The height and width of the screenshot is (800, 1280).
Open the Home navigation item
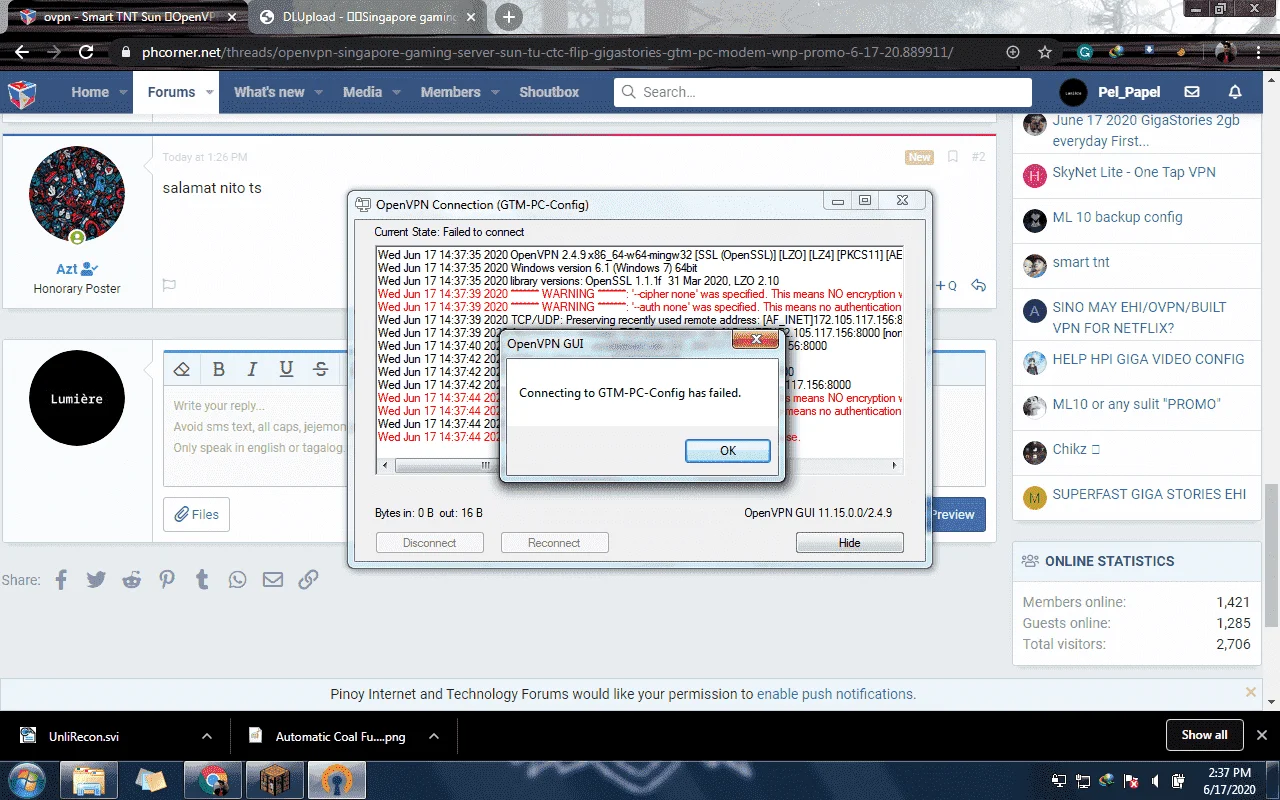coord(90,92)
